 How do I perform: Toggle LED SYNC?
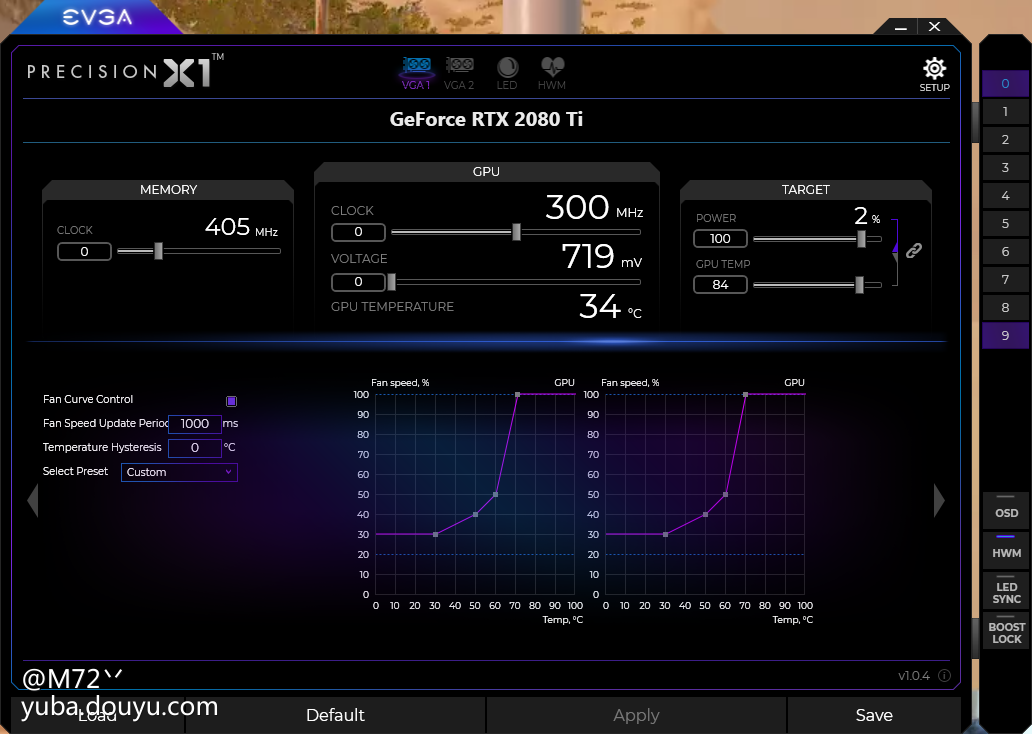click(x=1006, y=589)
